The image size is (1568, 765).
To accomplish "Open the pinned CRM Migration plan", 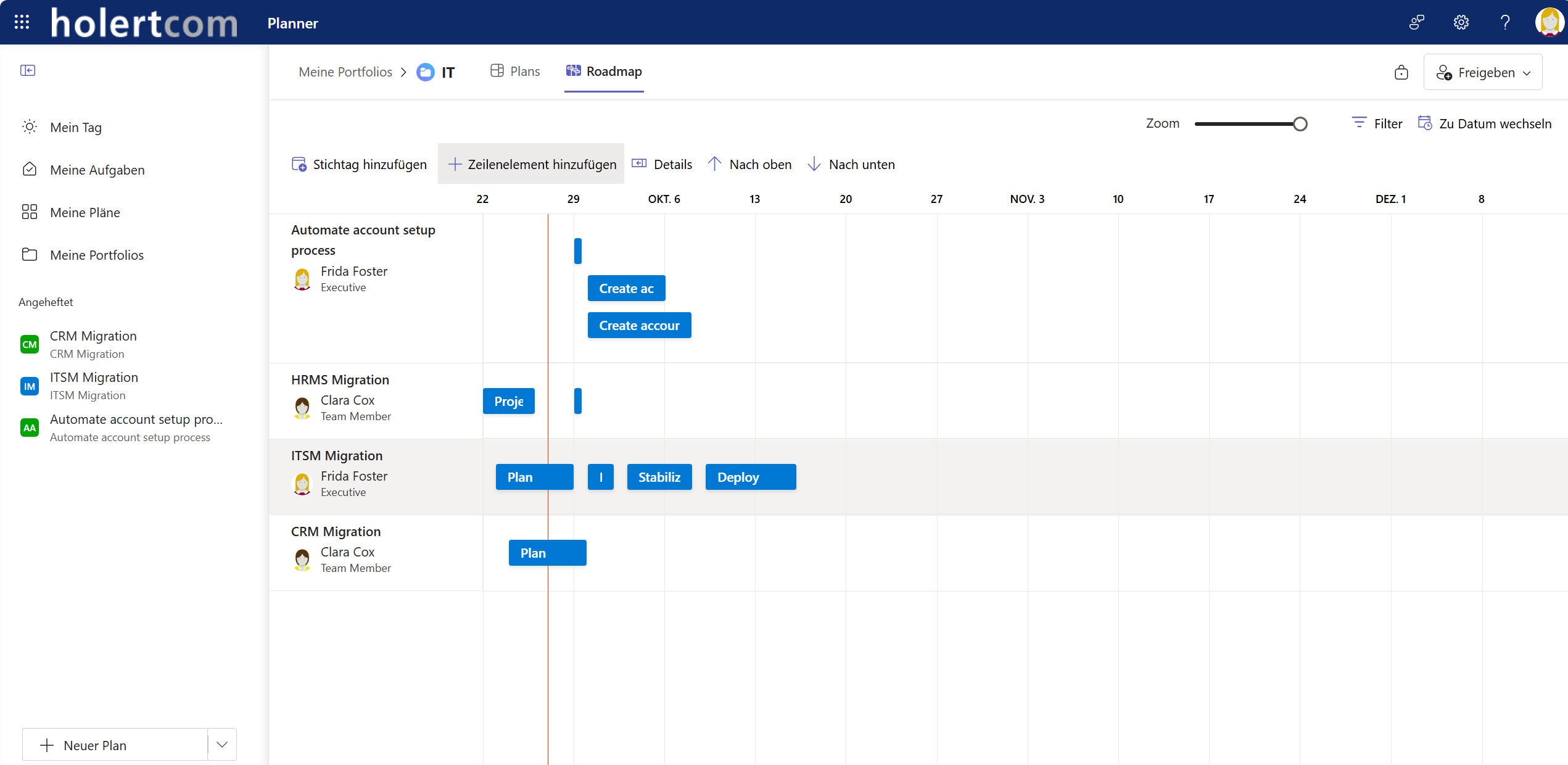I will point(93,343).
